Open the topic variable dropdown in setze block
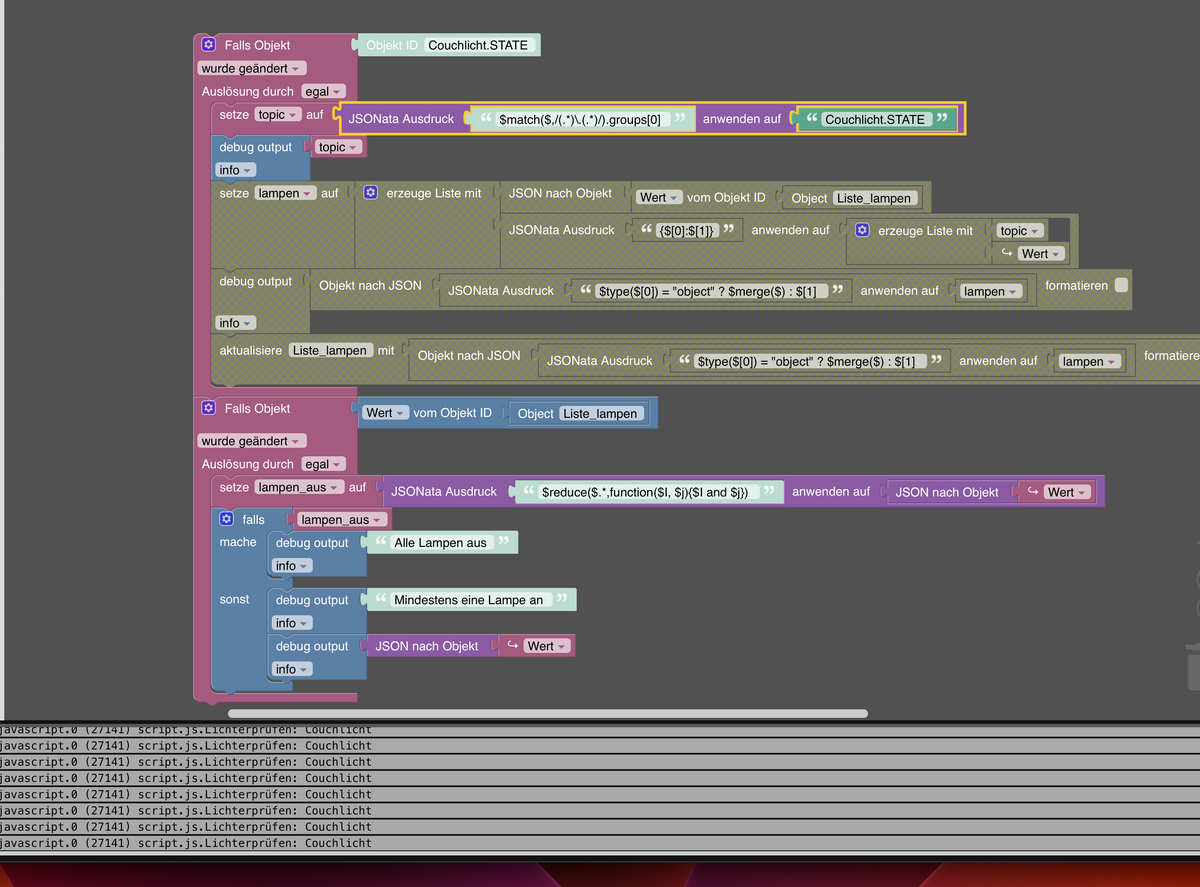 278,115
